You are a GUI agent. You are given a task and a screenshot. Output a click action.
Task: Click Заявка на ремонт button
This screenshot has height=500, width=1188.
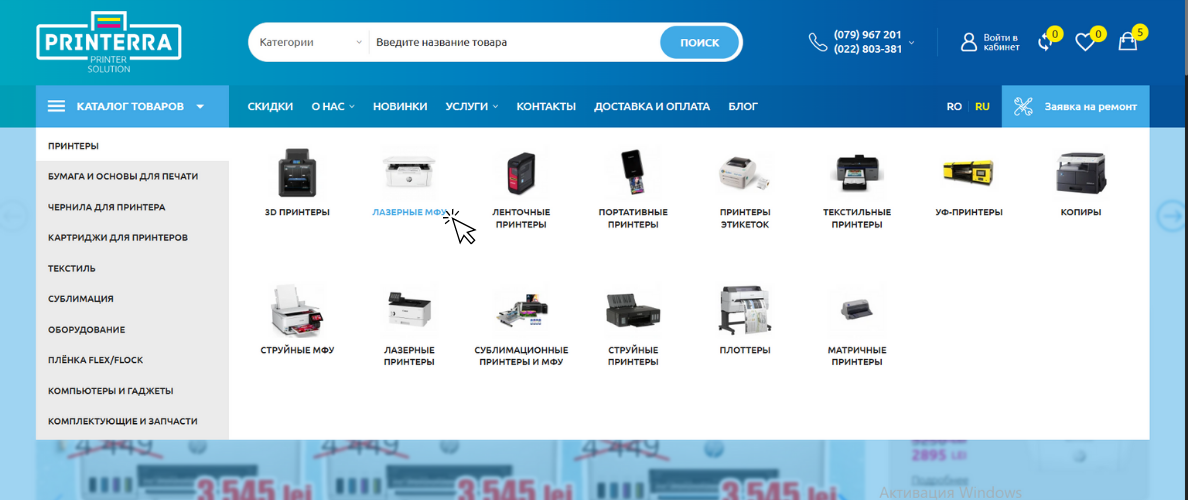pyautogui.click(x=1075, y=107)
